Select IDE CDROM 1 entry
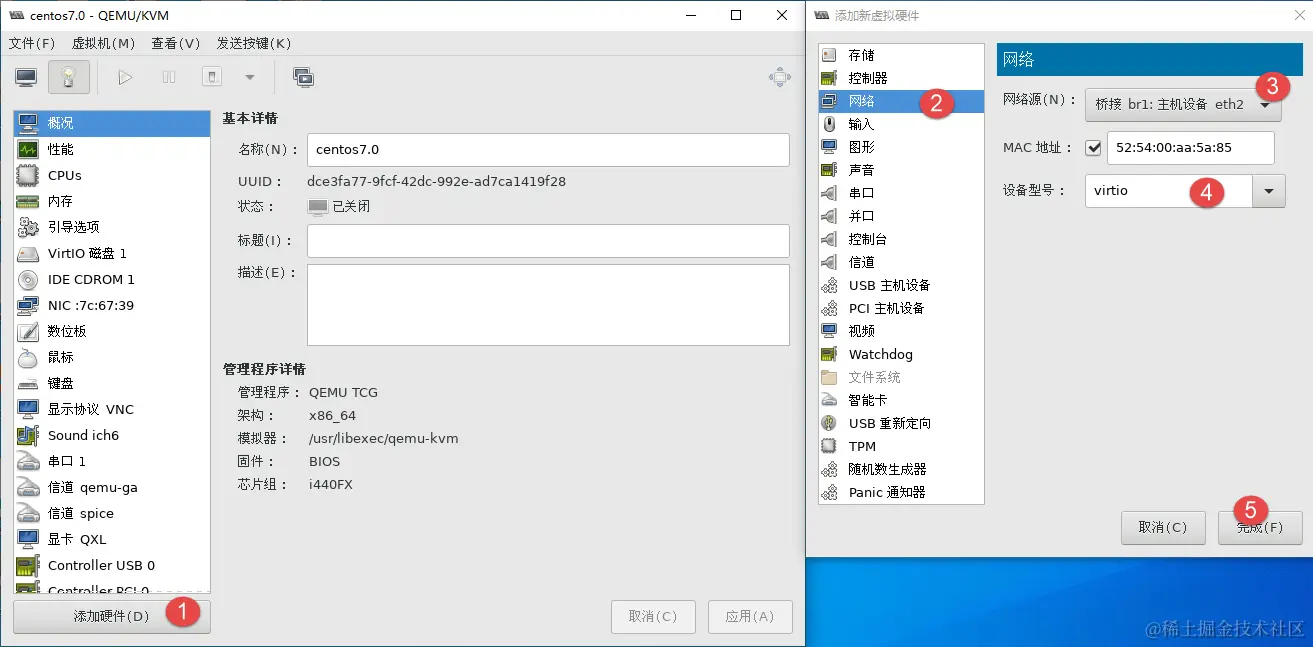 (112, 279)
